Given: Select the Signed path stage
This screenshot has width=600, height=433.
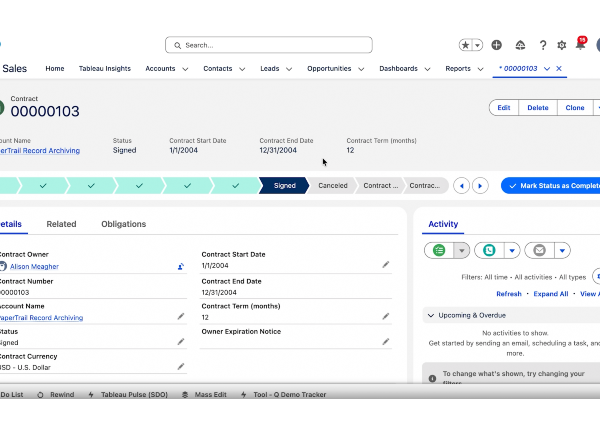Looking at the screenshot, I should [x=284, y=186].
